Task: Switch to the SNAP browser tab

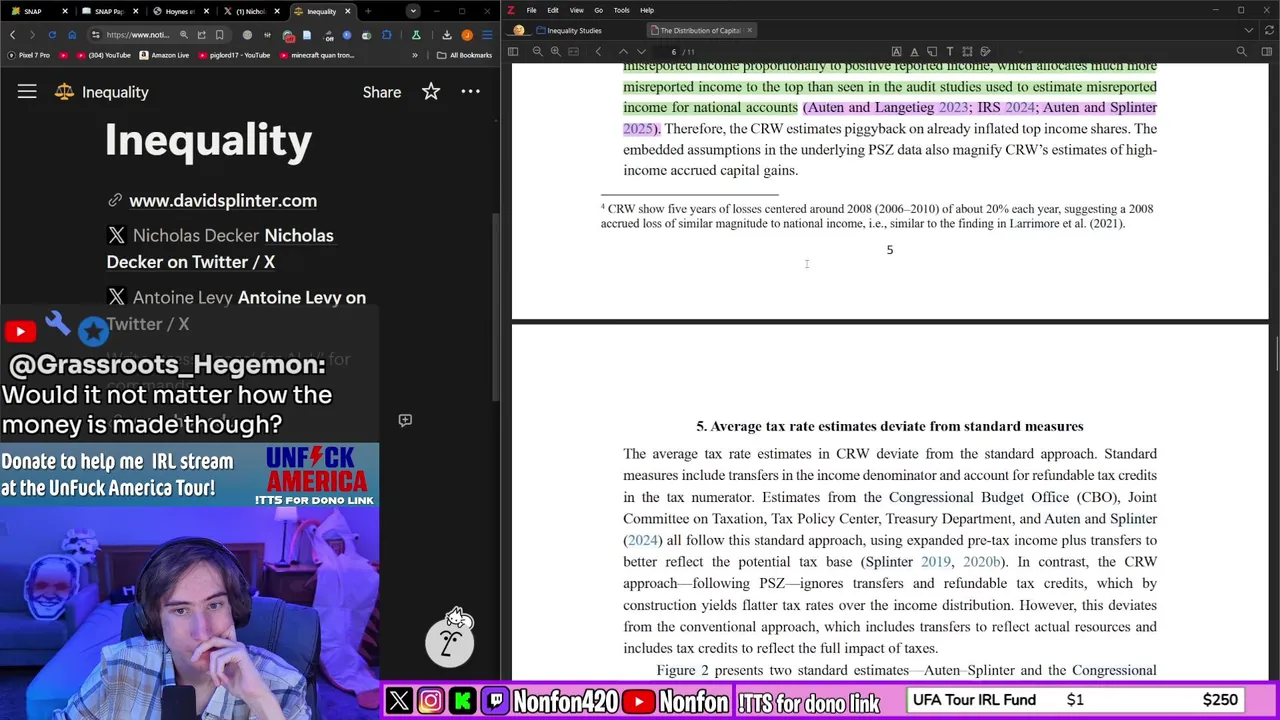Action: [40, 11]
